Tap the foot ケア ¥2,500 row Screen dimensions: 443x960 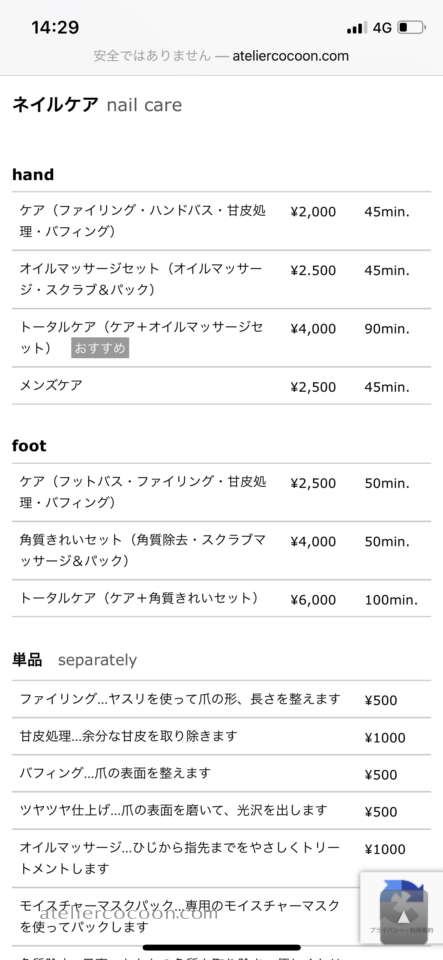pos(222,492)
